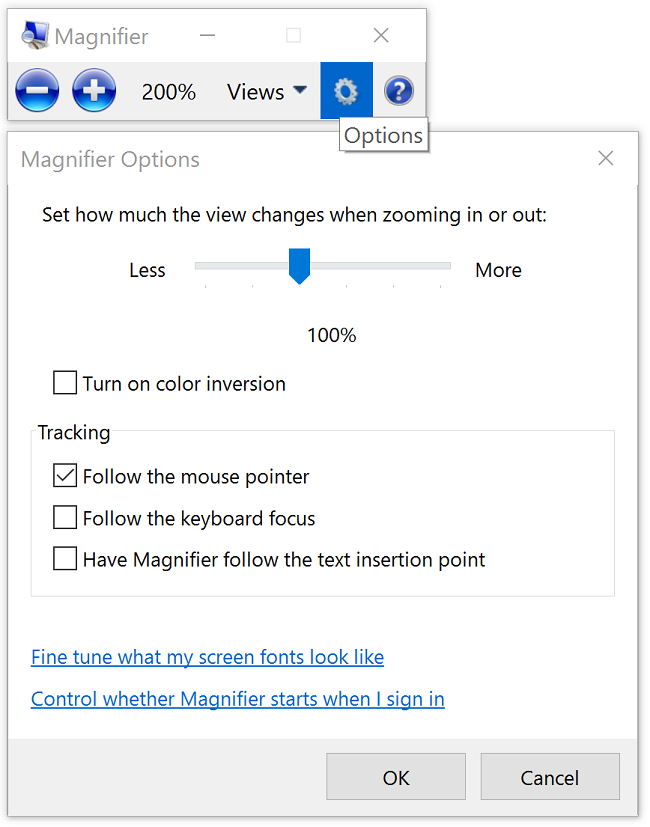Screen dimensions: 650x827
Task: Open Magnifier Options with the gear icon
Action: click(346, 90)
